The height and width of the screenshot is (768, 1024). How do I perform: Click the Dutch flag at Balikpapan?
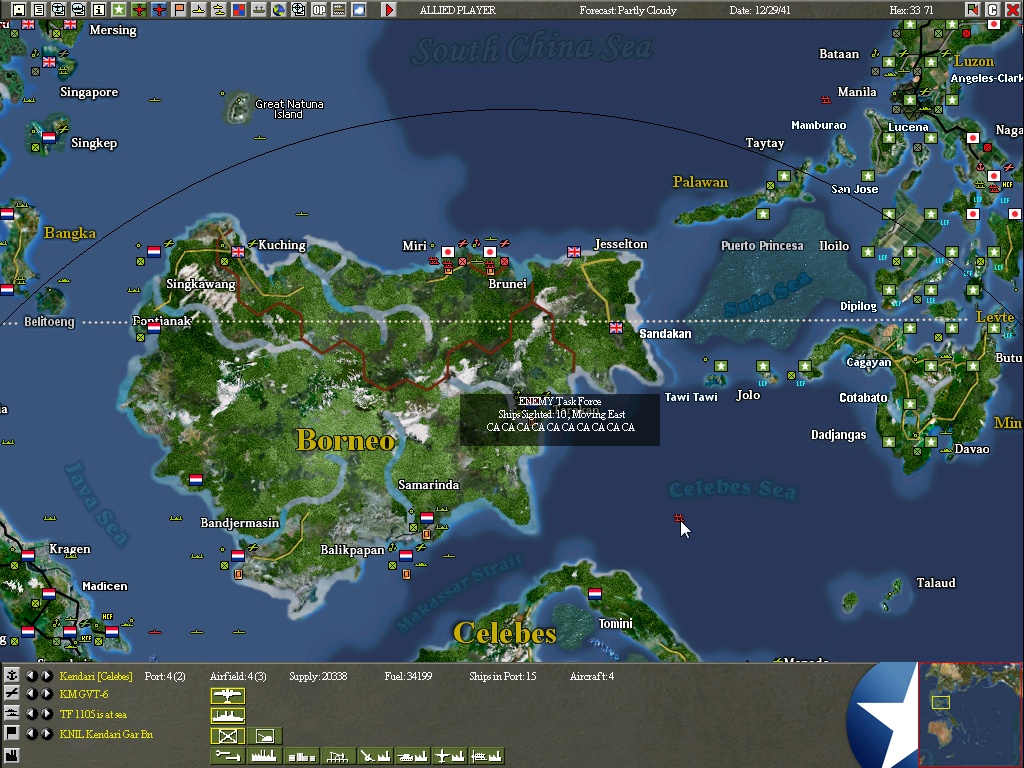tap(406, 555)
